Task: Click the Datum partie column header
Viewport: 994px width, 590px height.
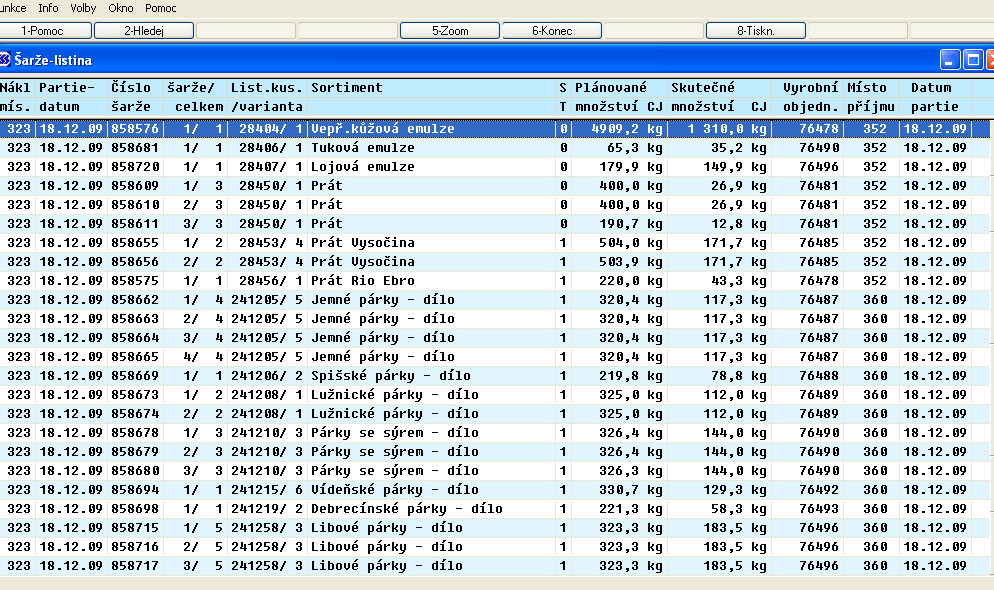Action: click(933, 97)
